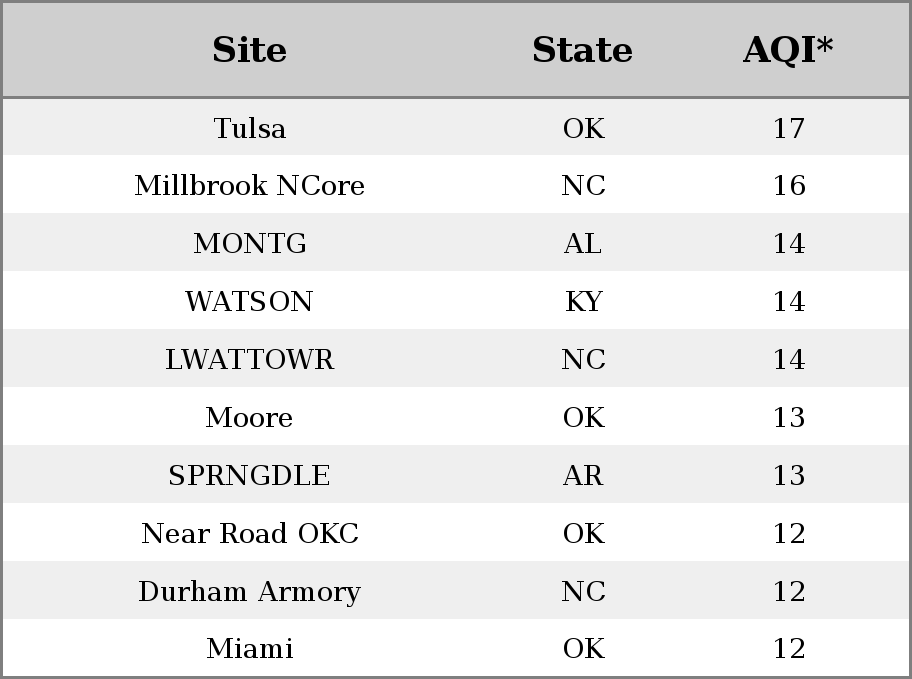Click the AQI value 16 for Millbrook
Image resolution: width=912 pixels, height=679 pixels.
(789, 186)
